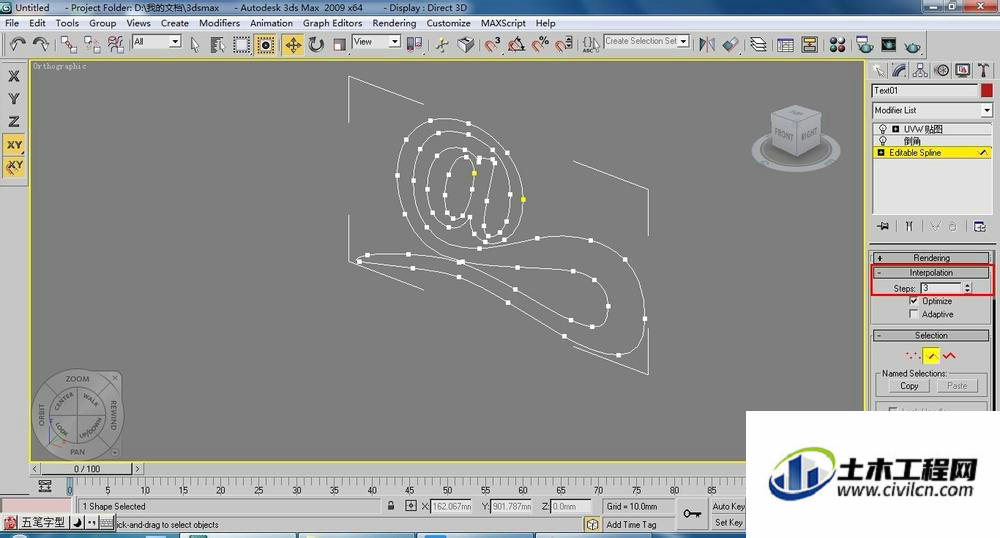Screen dimensions: 1000x538
Task: Open the Material Editor spheres icon
Action: pos(837,44)
